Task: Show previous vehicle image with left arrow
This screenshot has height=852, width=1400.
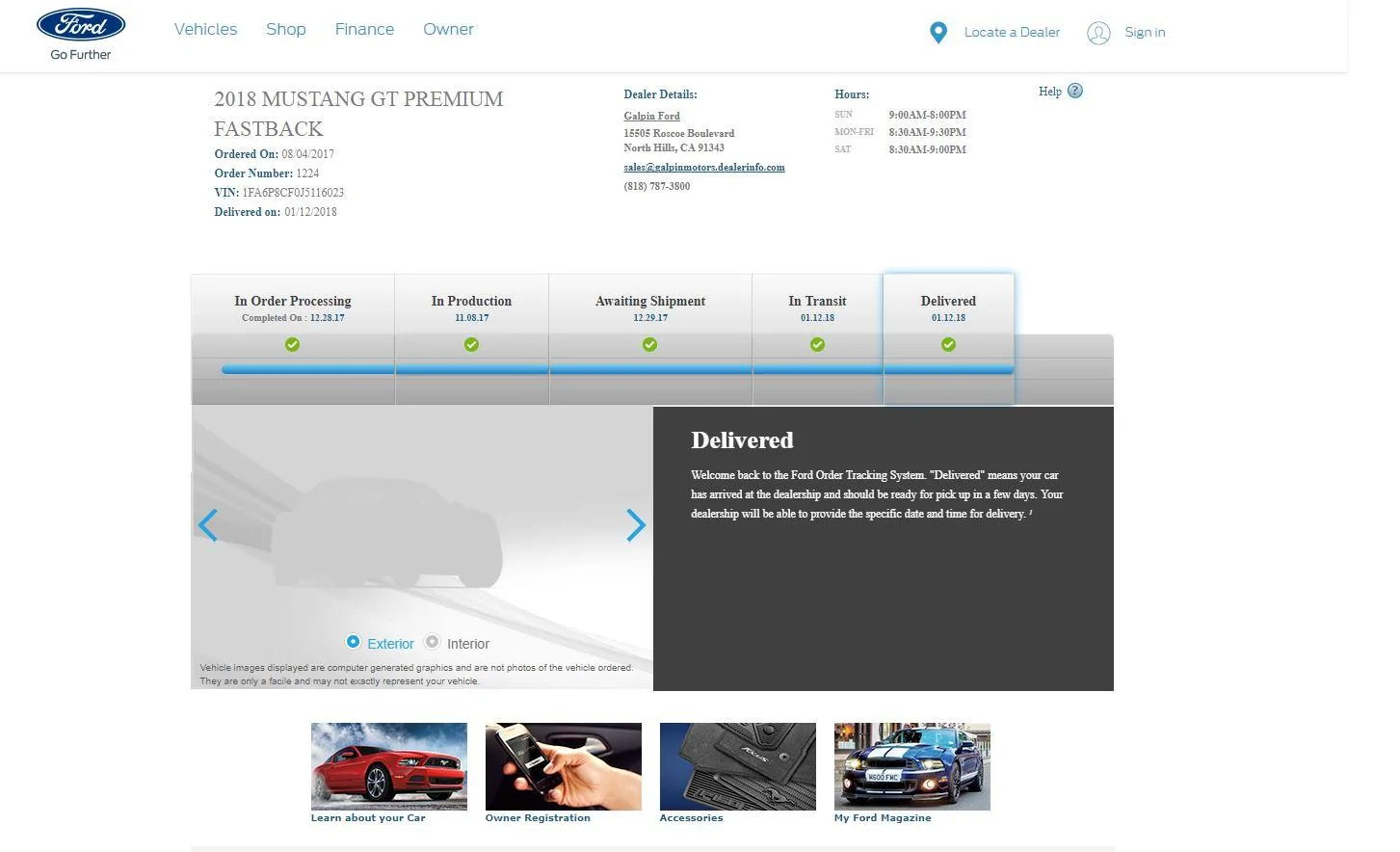Action: click(x=207, y=525)
